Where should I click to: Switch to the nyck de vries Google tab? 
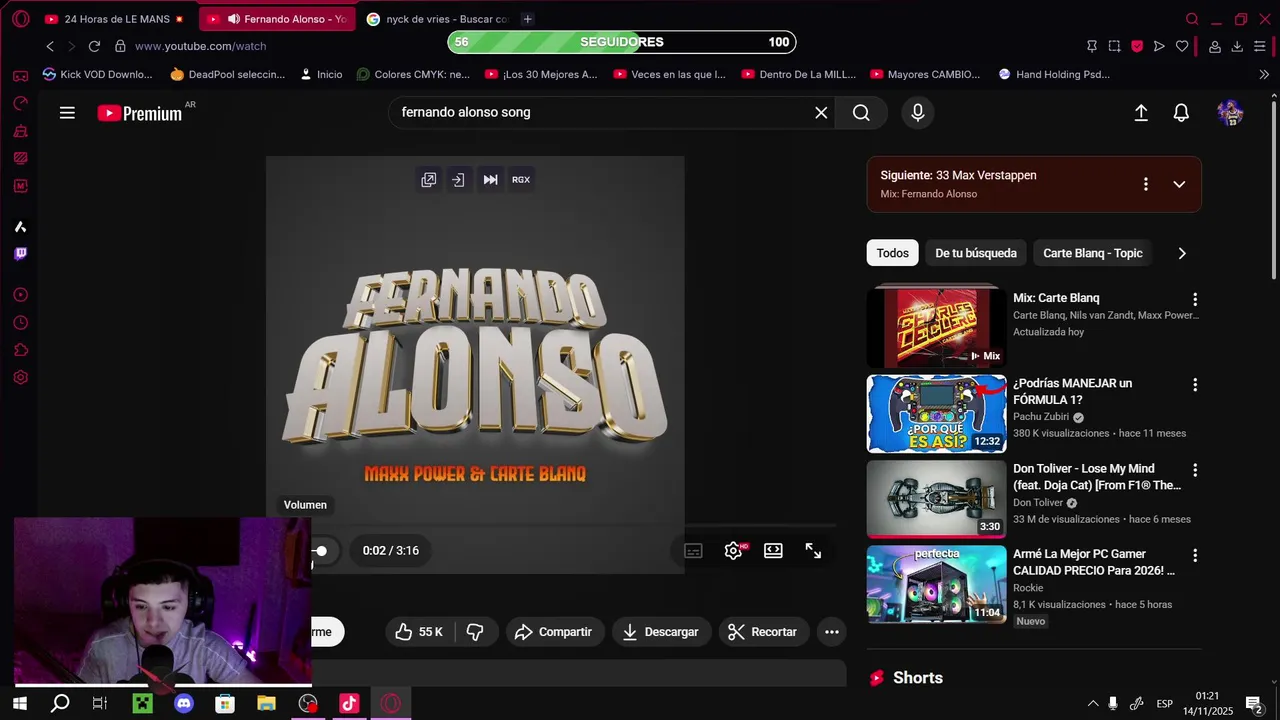point(437,19)
